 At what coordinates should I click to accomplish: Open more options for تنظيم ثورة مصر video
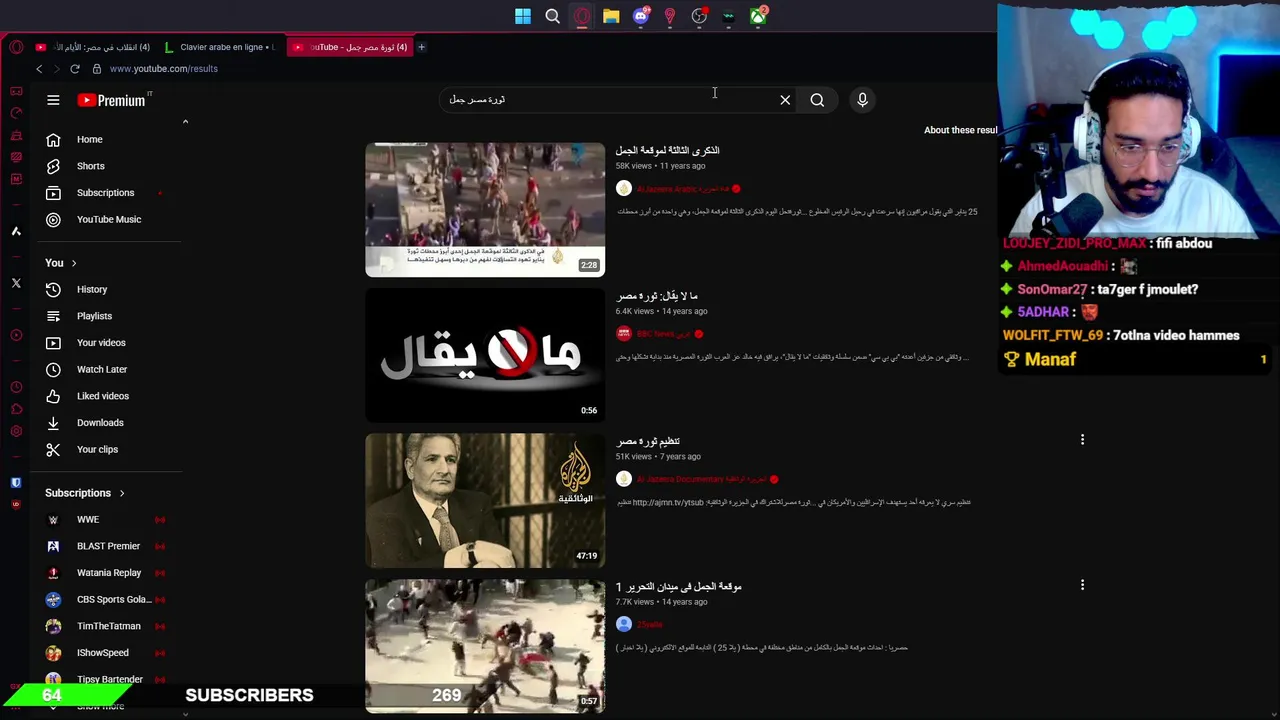(x=1082, y=440)
